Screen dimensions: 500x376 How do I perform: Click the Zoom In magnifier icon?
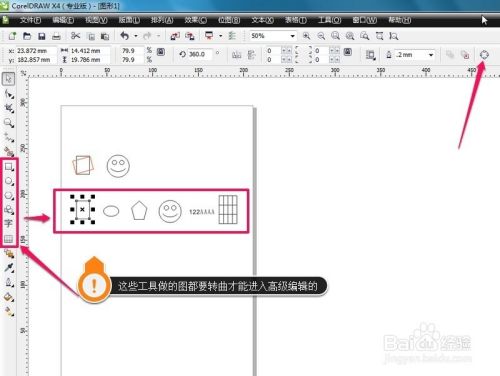click(306, 36)
